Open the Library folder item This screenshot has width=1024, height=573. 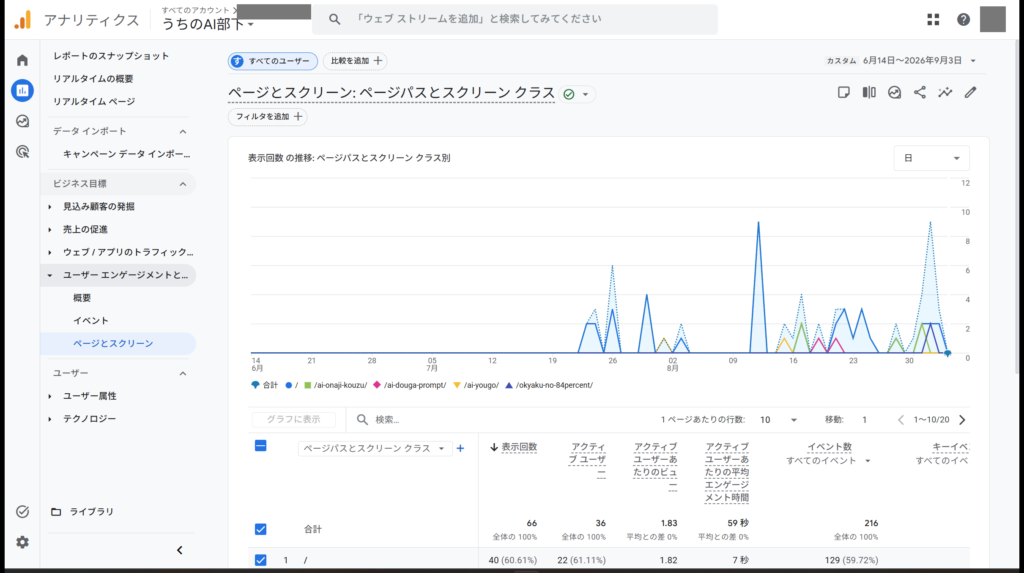click(82, 512)
